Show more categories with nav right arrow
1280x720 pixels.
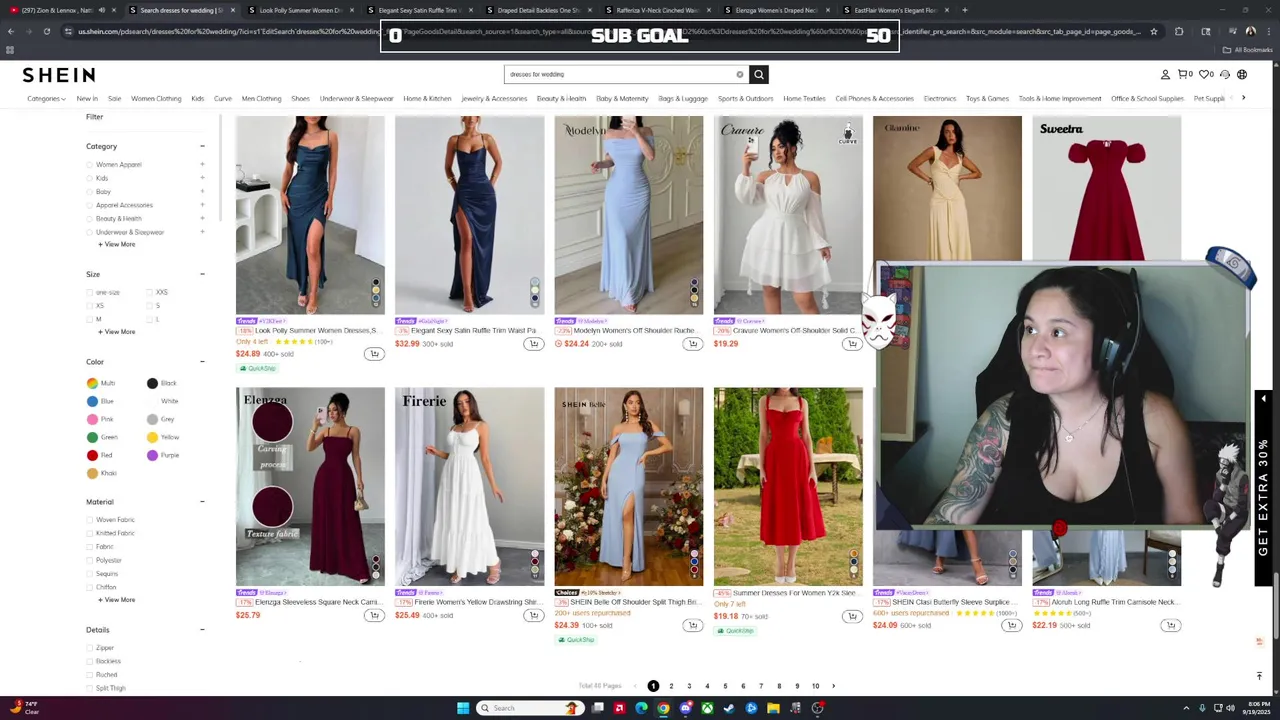1243,98
